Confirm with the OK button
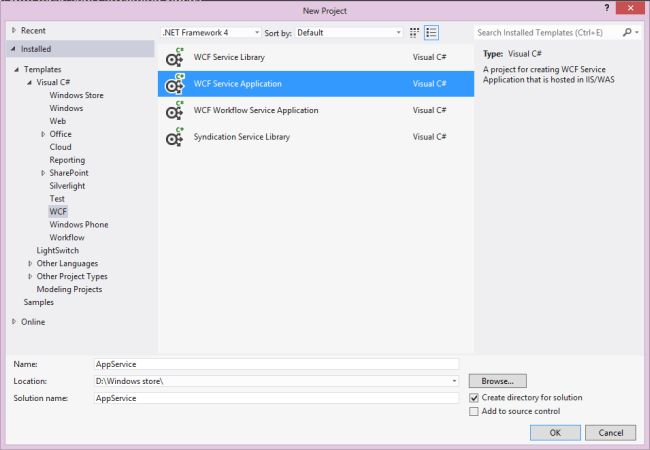The image size is (650, 450). (x=555, y=433)
